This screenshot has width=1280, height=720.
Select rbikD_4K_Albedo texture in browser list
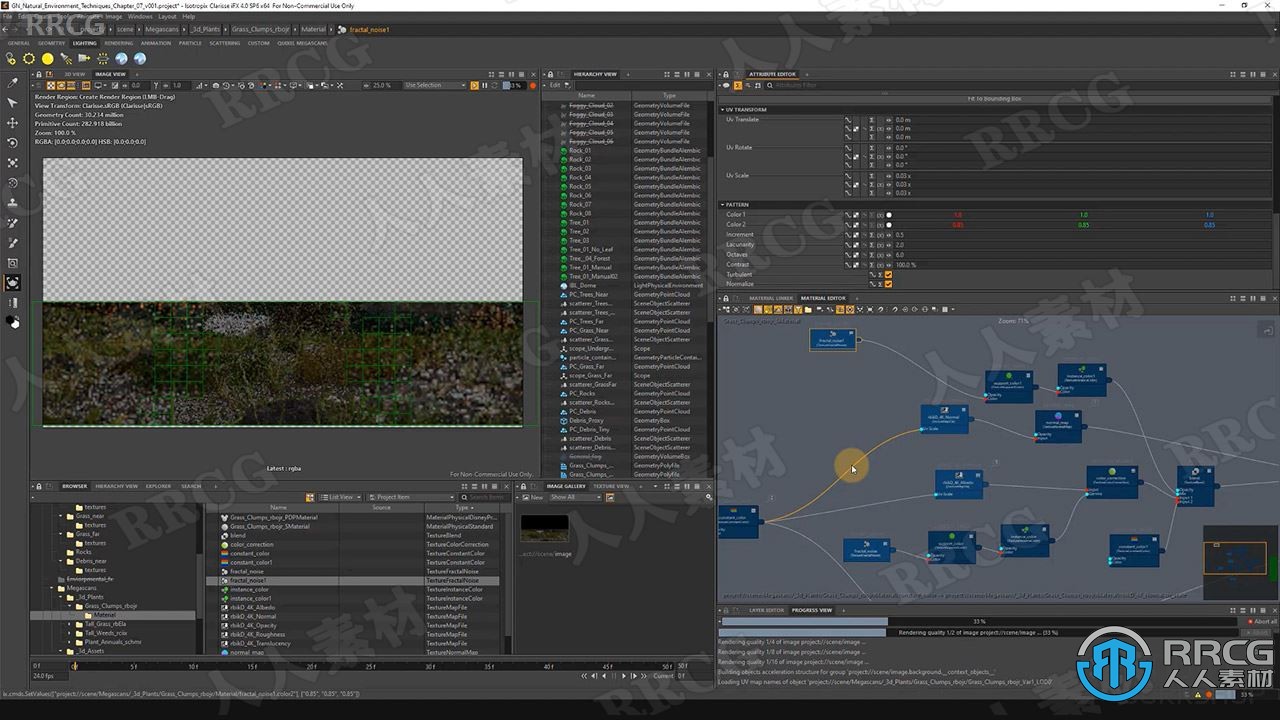254,607
